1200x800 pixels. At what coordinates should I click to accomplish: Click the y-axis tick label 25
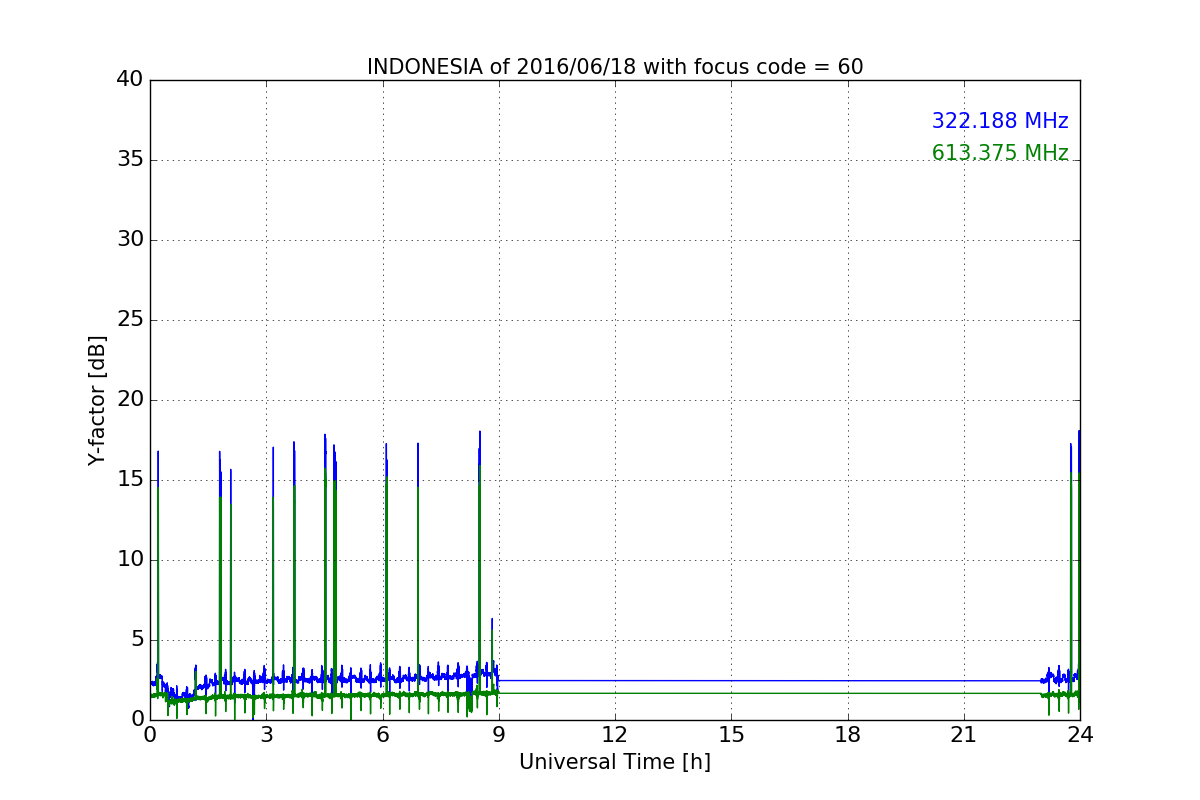[x=130, y=320]
